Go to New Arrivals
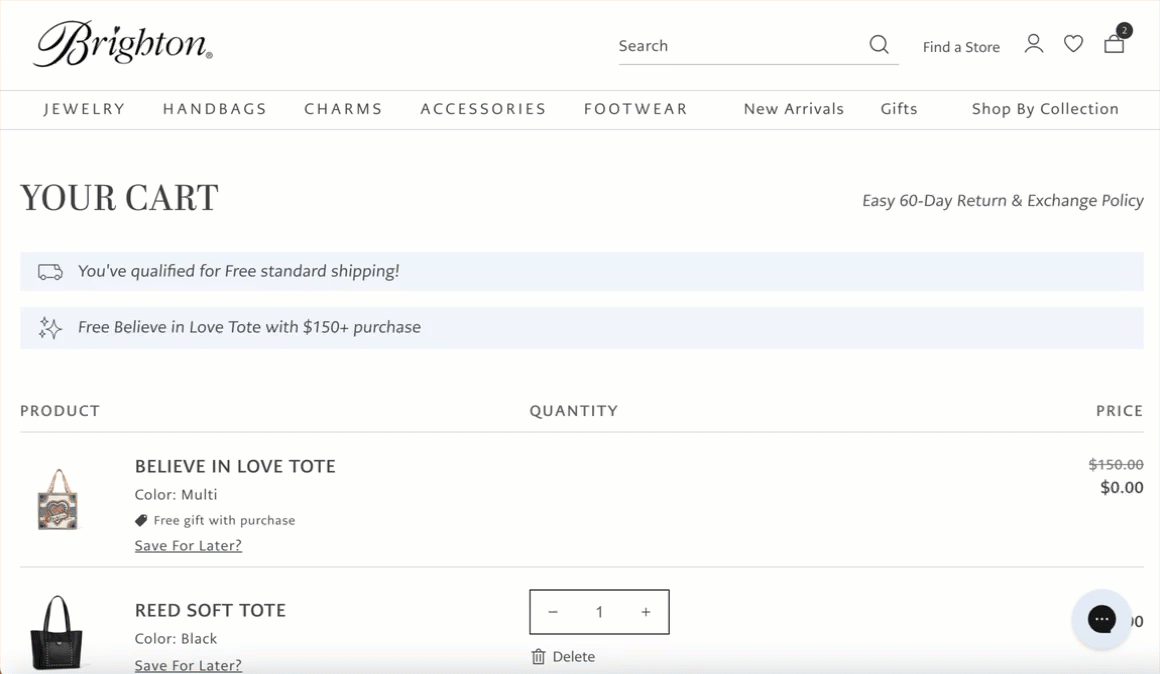The width and height of the screenshot is (1160, 674). [794, 109]
